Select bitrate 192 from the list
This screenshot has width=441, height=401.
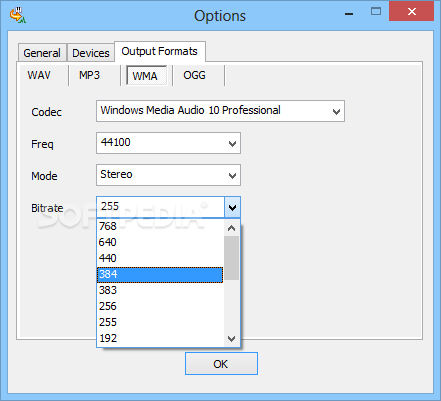point(161,338)
